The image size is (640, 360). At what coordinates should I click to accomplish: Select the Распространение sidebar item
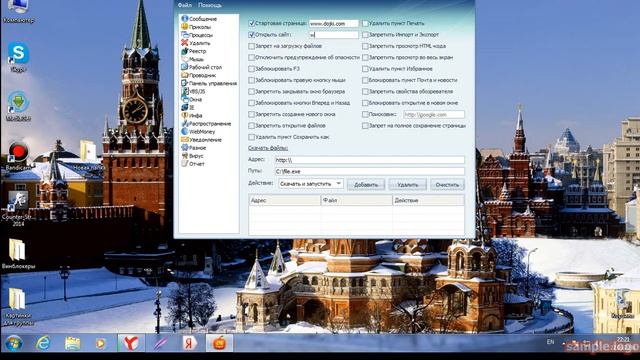[x=206, y=123]
